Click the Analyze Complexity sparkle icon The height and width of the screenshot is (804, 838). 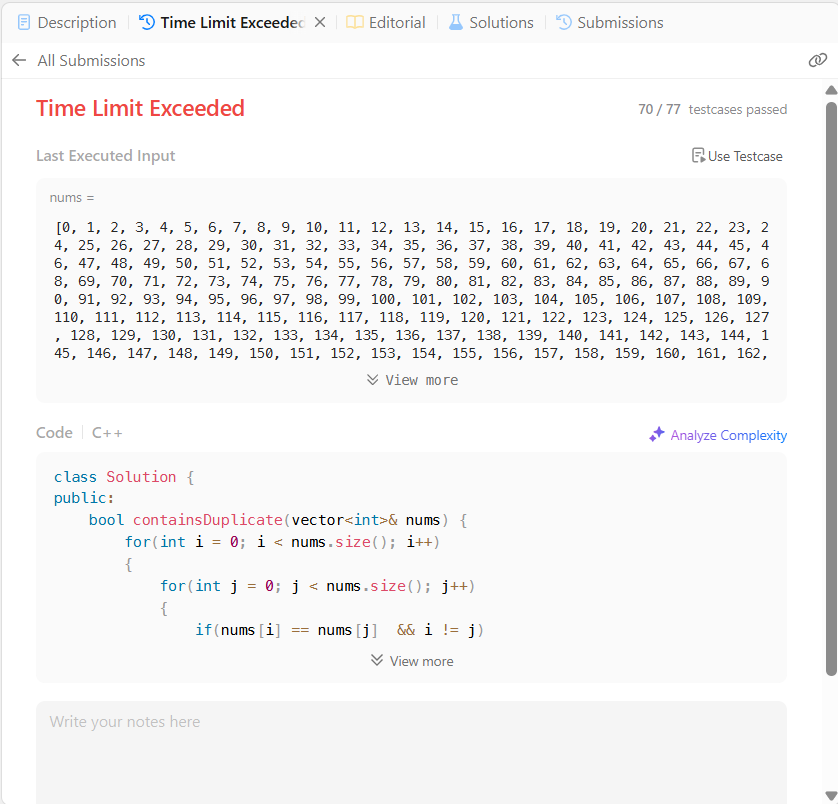coord(657,434)
